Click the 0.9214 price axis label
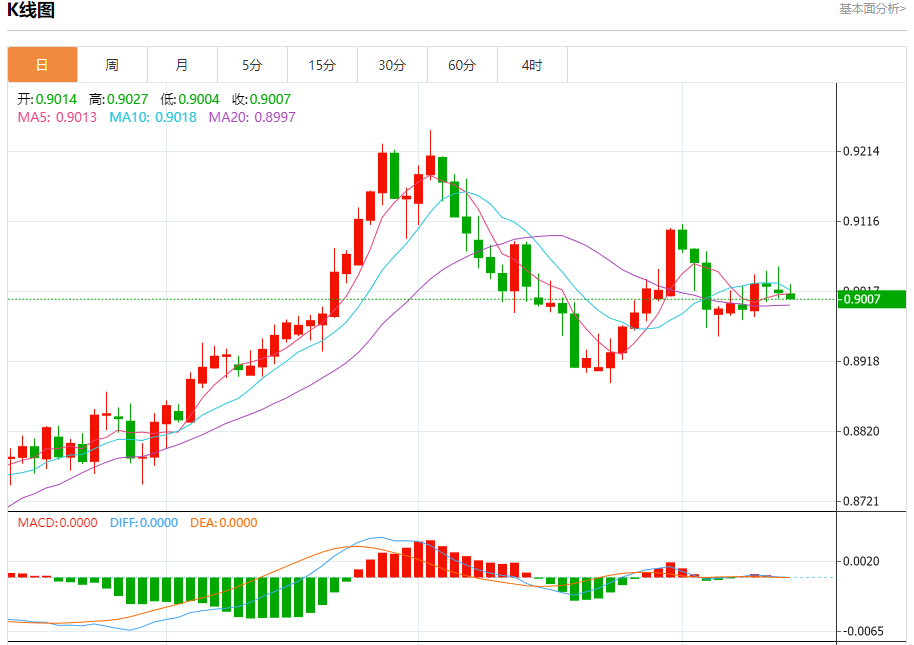 coord(861,152)
